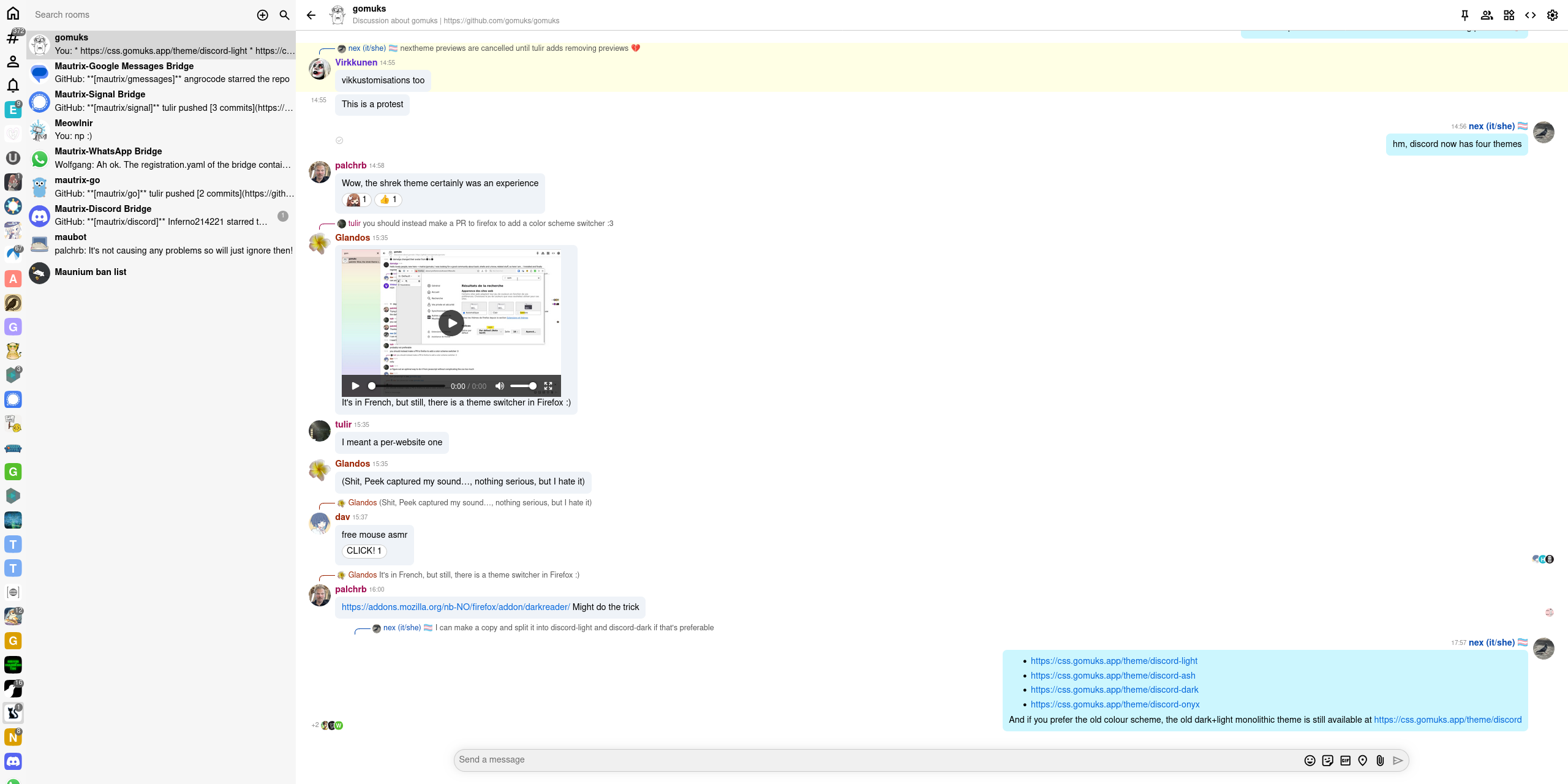
Task: Open pinned messages with the pin icon
Action: pyautogui.click(x=1464, y=15)
